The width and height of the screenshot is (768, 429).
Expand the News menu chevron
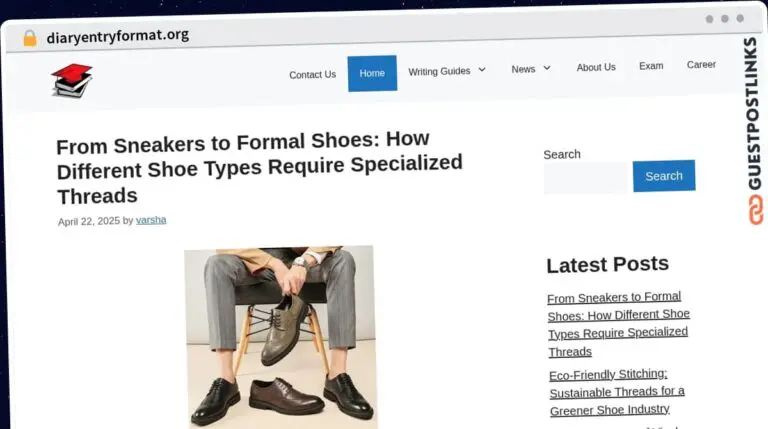[547, 68]
